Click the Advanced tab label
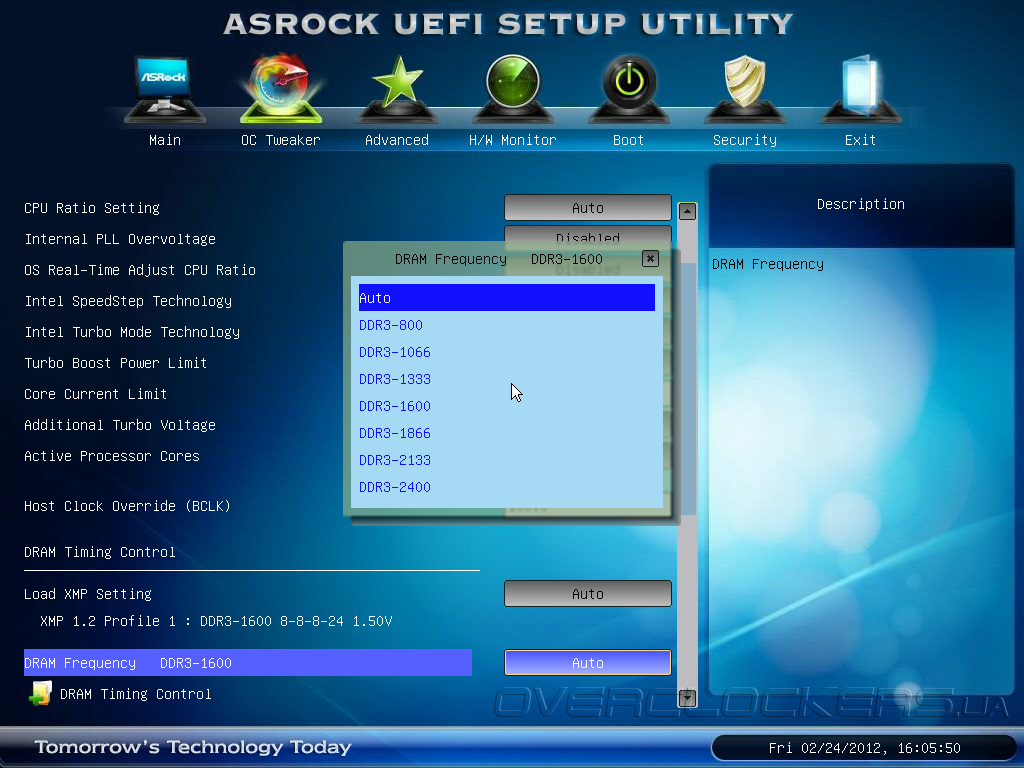This screenshot has width=1024, height=768. point(397,140)
